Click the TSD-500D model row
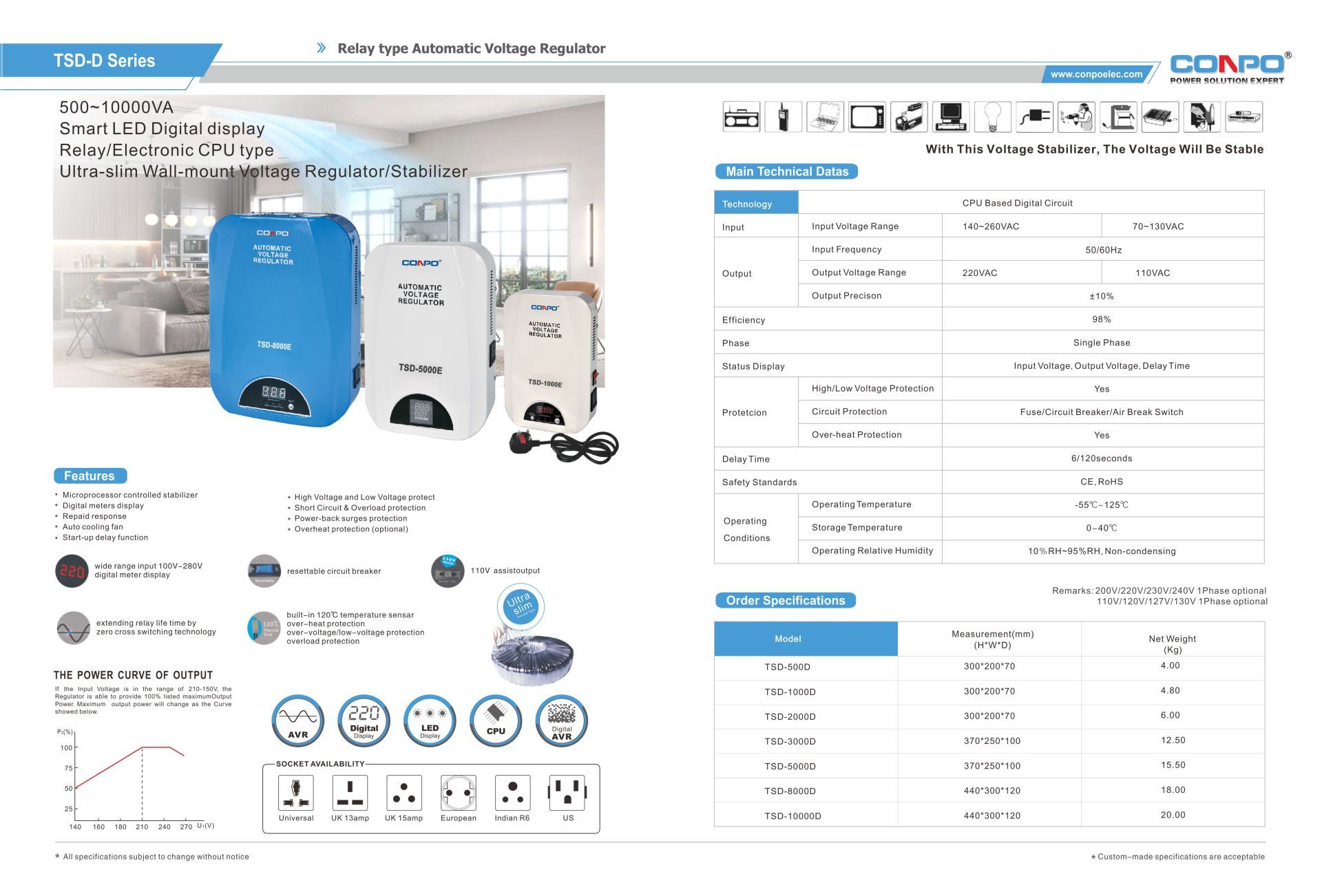Screen dimensions: 1322x896 point(989,667)
